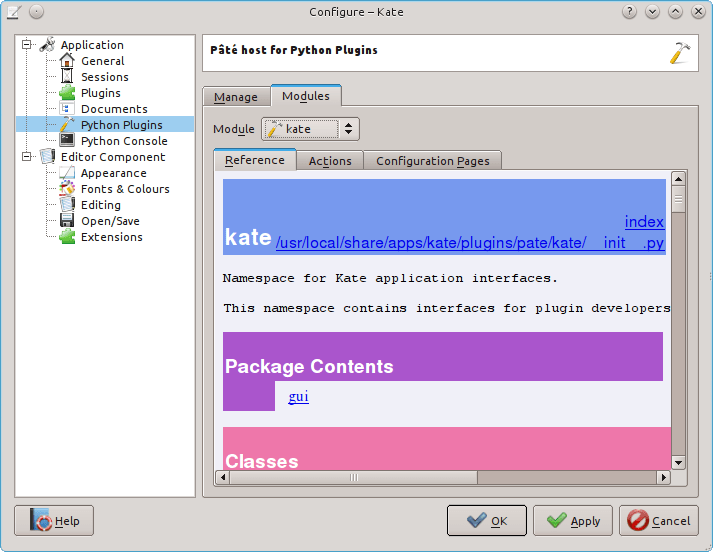Select the Reference tab

coord(255,160)
